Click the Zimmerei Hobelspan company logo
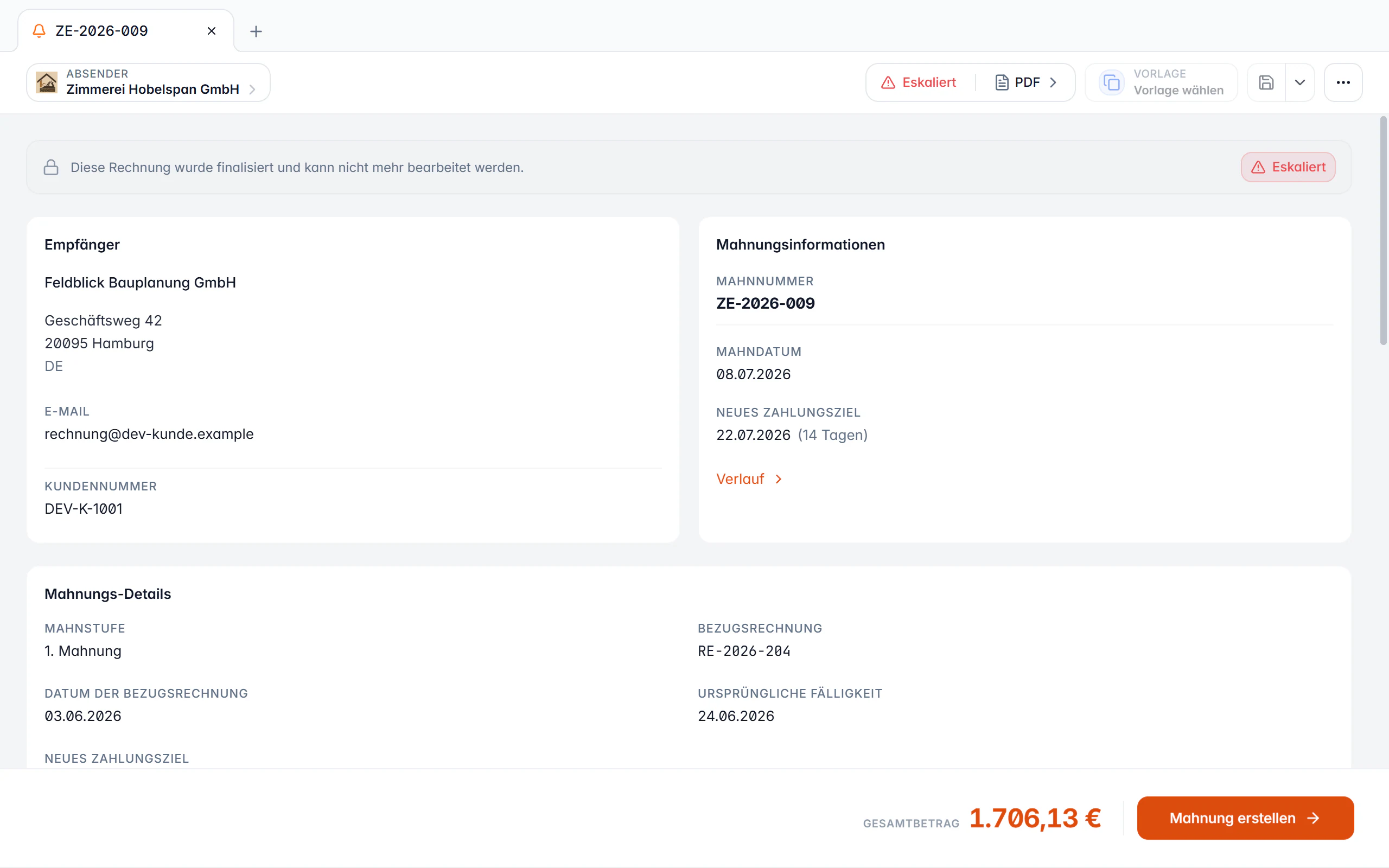Screen dimensions: 1389x868 47,82
